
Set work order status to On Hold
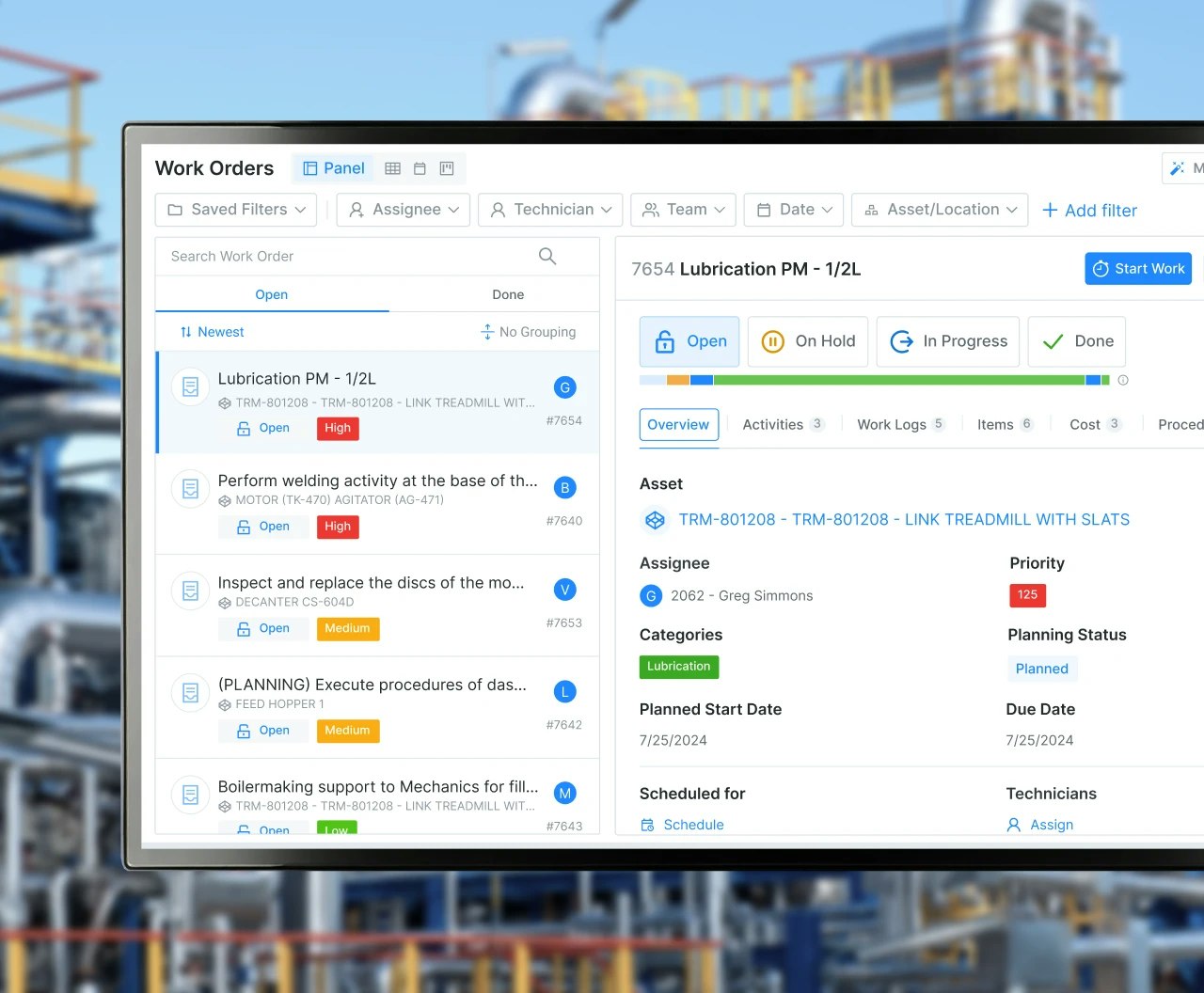click(807, 341)
